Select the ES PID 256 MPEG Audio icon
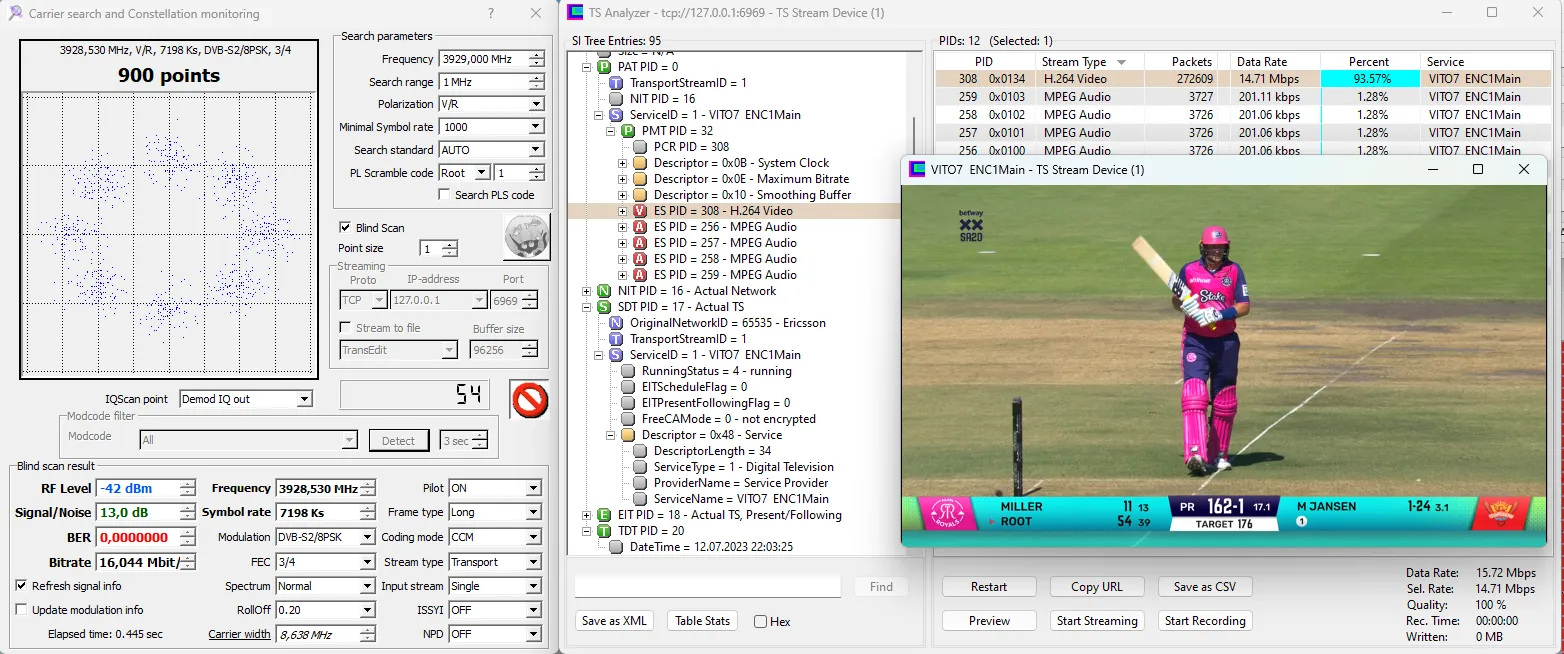The height and width of the screenshot is (654, 1564). [x=639, y=227]
